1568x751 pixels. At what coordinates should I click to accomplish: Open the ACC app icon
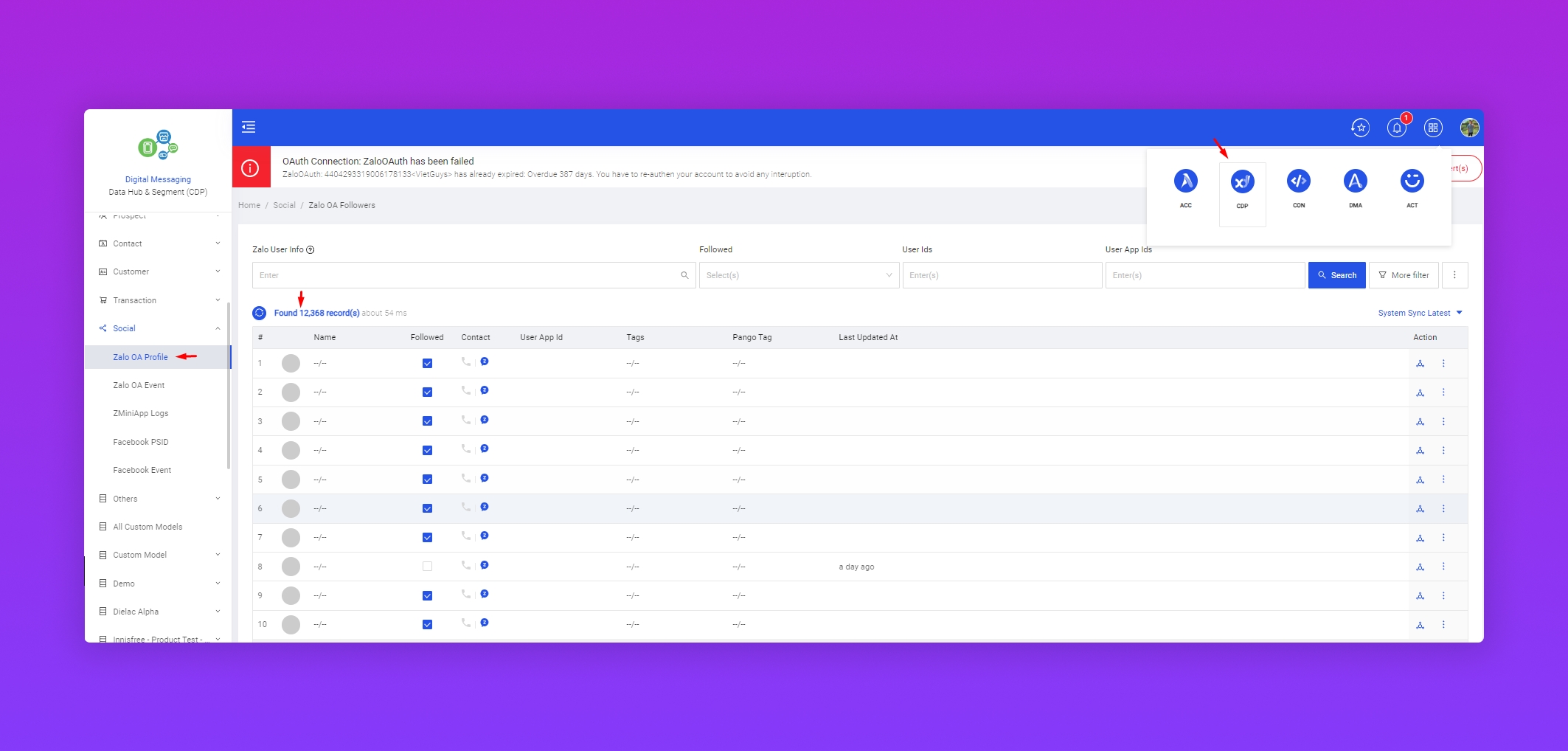1185,181
